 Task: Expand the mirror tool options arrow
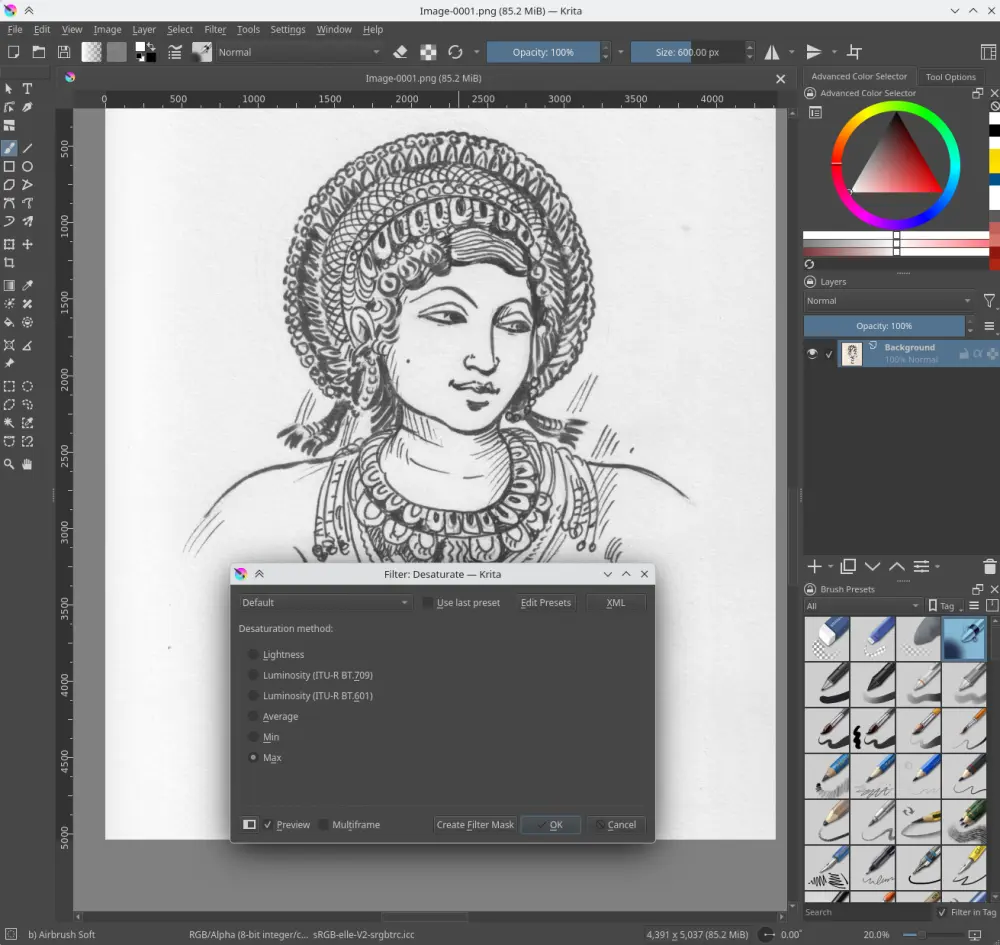tap(791, 52)
